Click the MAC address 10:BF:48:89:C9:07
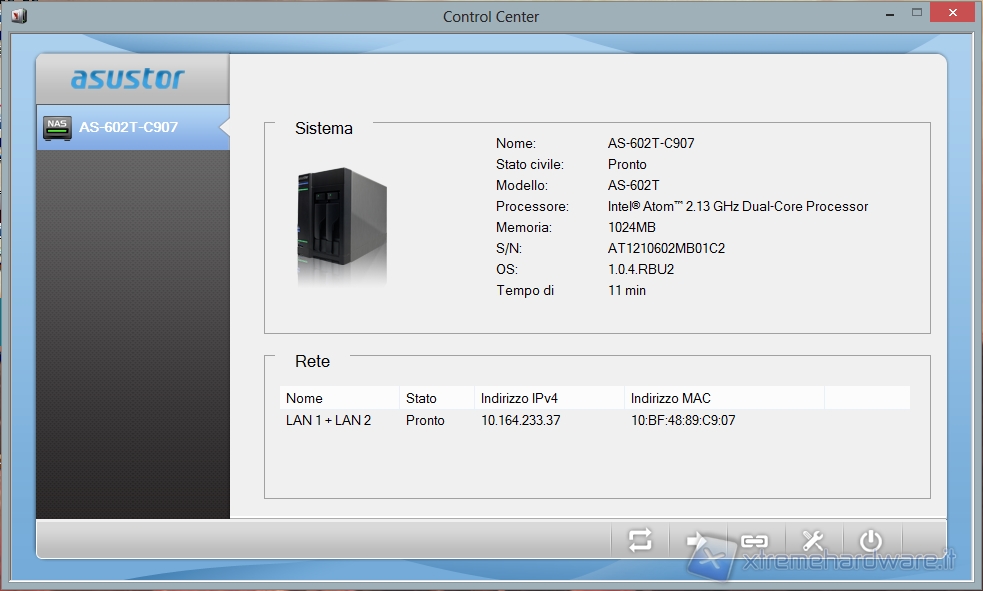The height and width of the screenshot is (591, 983). click(682, 421)
